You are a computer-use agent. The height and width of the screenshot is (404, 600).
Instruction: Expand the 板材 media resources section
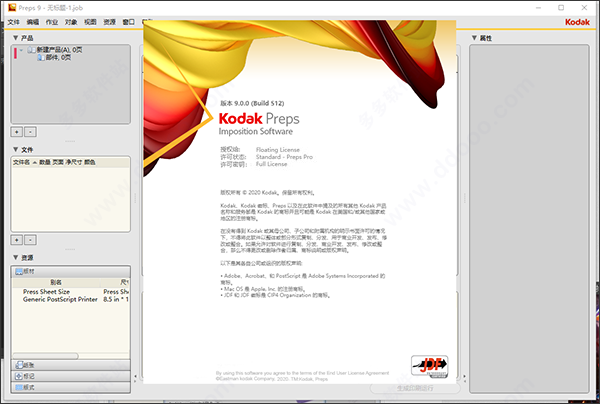tap(70, 272)
